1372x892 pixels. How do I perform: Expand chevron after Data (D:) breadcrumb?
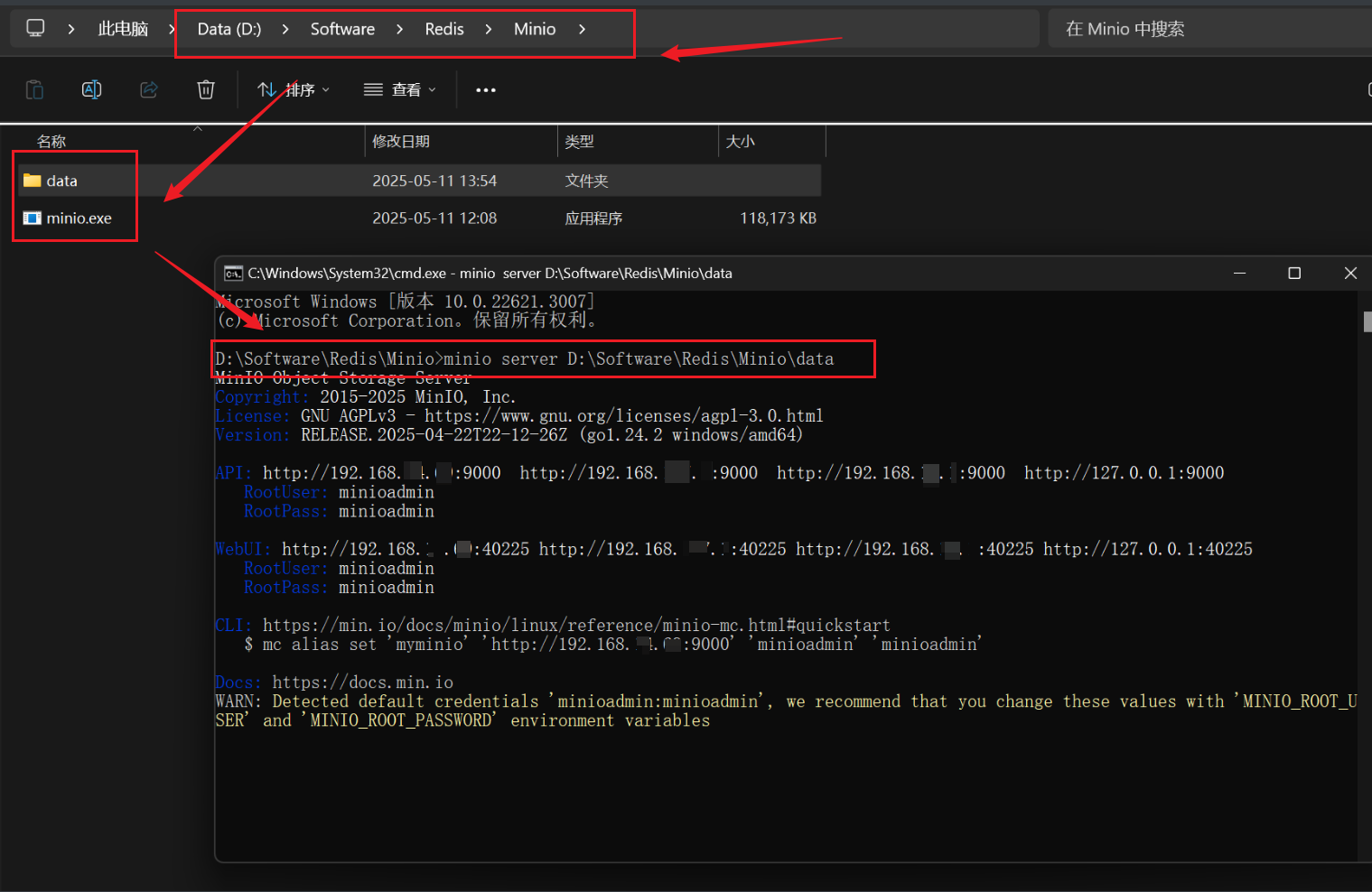tap(285, 29)
